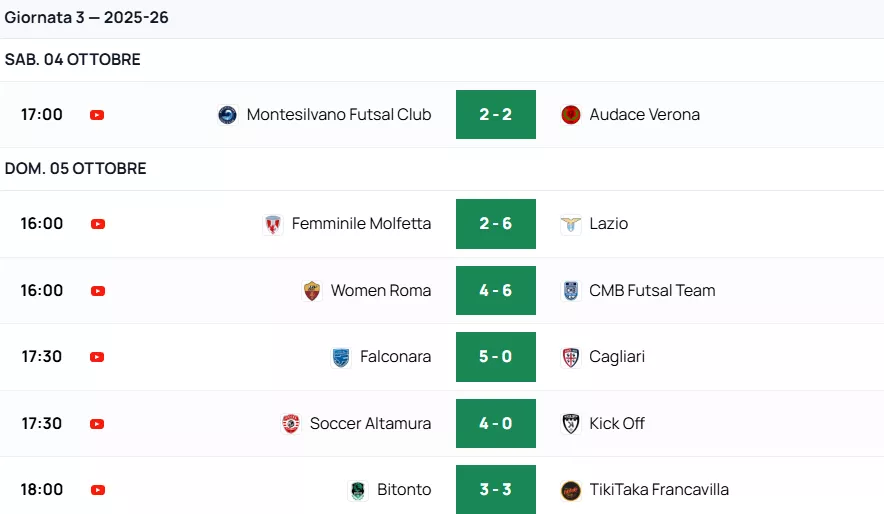Open YouTube stream for Bitonto match
Viewport: 884px width, 514px height.
[x=97, y=490]
